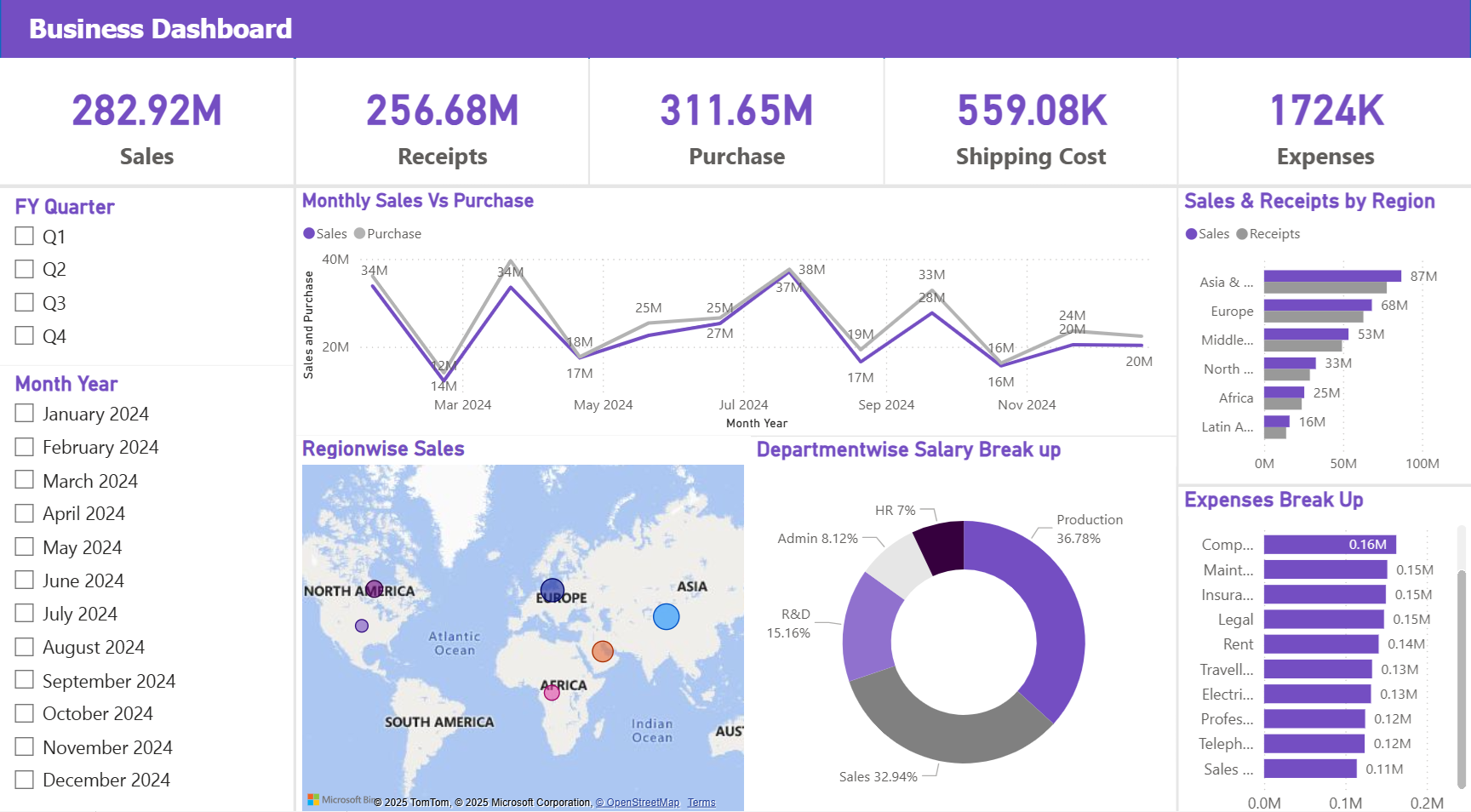The width and height of the screenshot is (1471, 812).
Task: Click the Rent bar in Expenses Break Up
Action: pyautogui.click(x=1320, y=644)
